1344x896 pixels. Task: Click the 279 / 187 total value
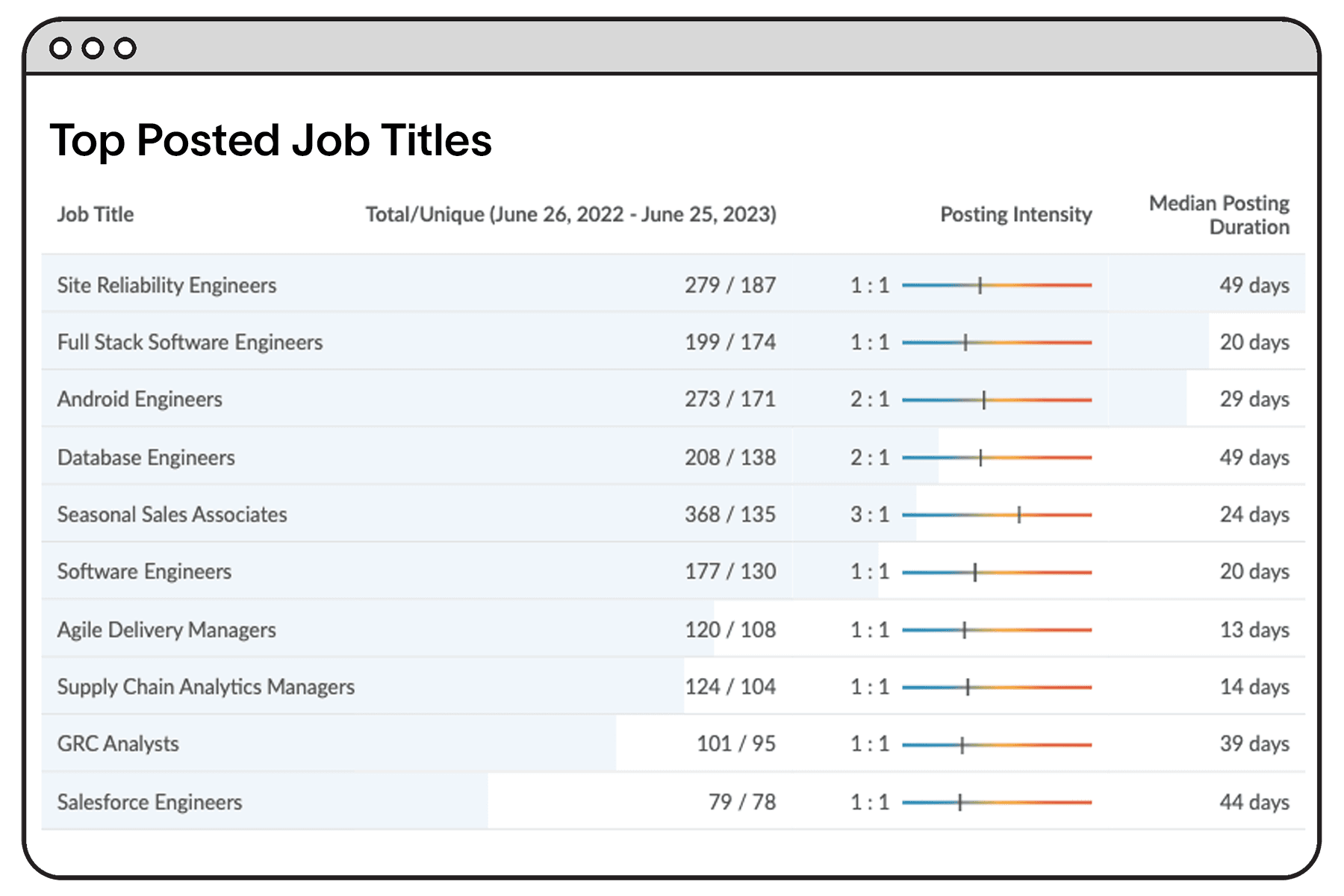pyautogui.click(x=730, y=285)
